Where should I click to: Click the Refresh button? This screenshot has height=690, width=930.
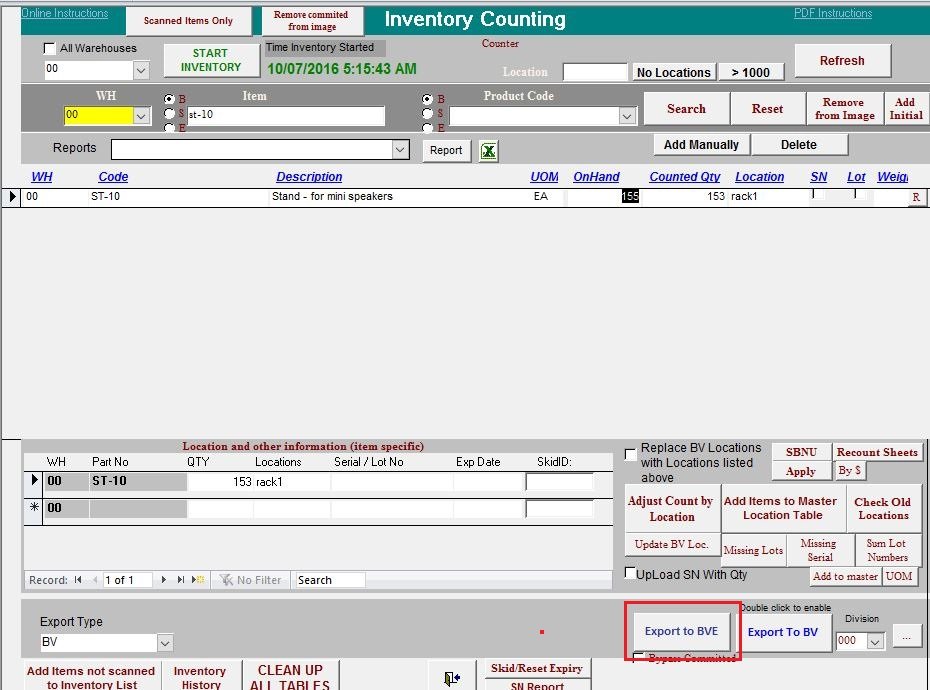point(842,61)
